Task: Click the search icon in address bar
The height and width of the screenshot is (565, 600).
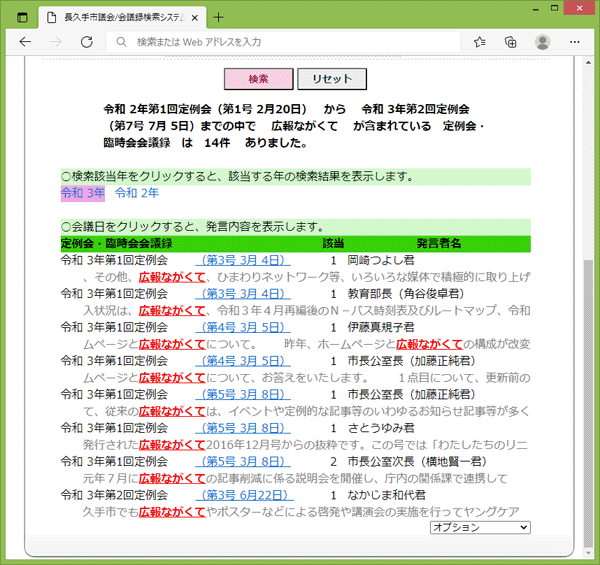Action: pos(121,42)
